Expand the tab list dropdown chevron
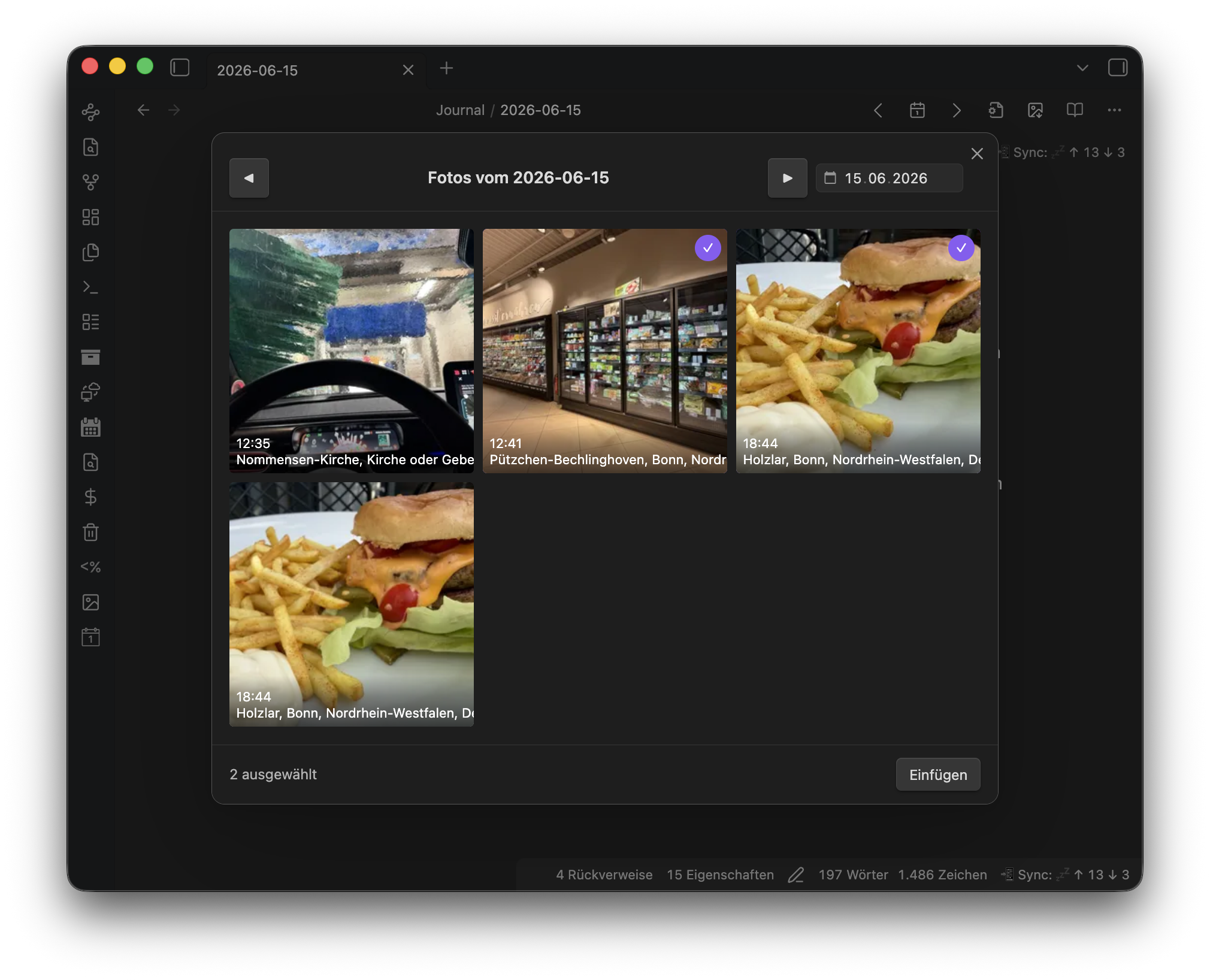This screenshot has height=980, width=1210. (x=1082, y=68)
